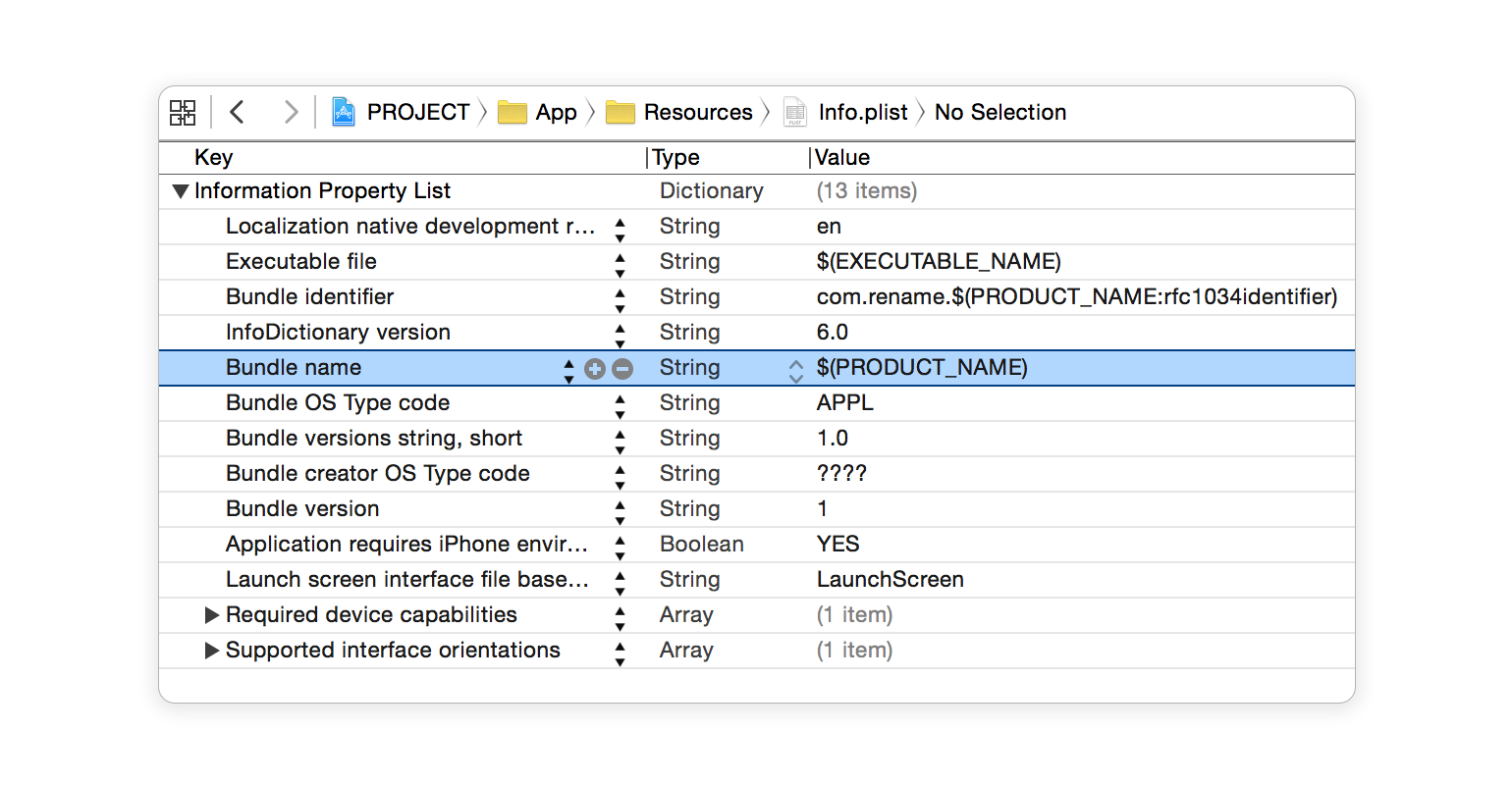Select Application requires iPhone environment key
Image resolution: width=1512 pixels, height=785 pixels.
[406, 545]
